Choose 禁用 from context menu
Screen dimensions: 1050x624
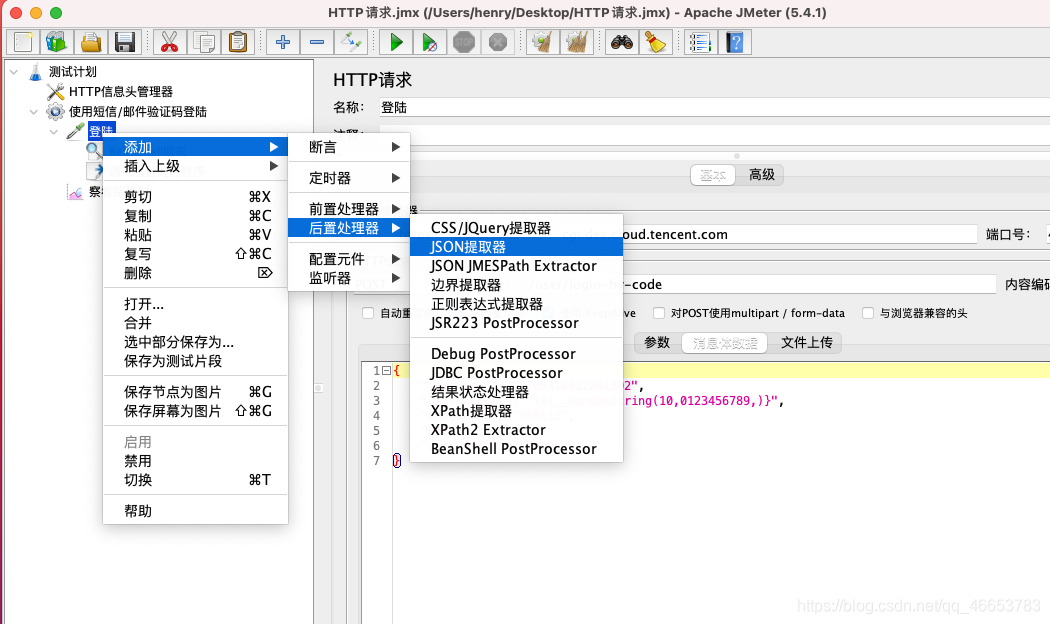[196, 461]
